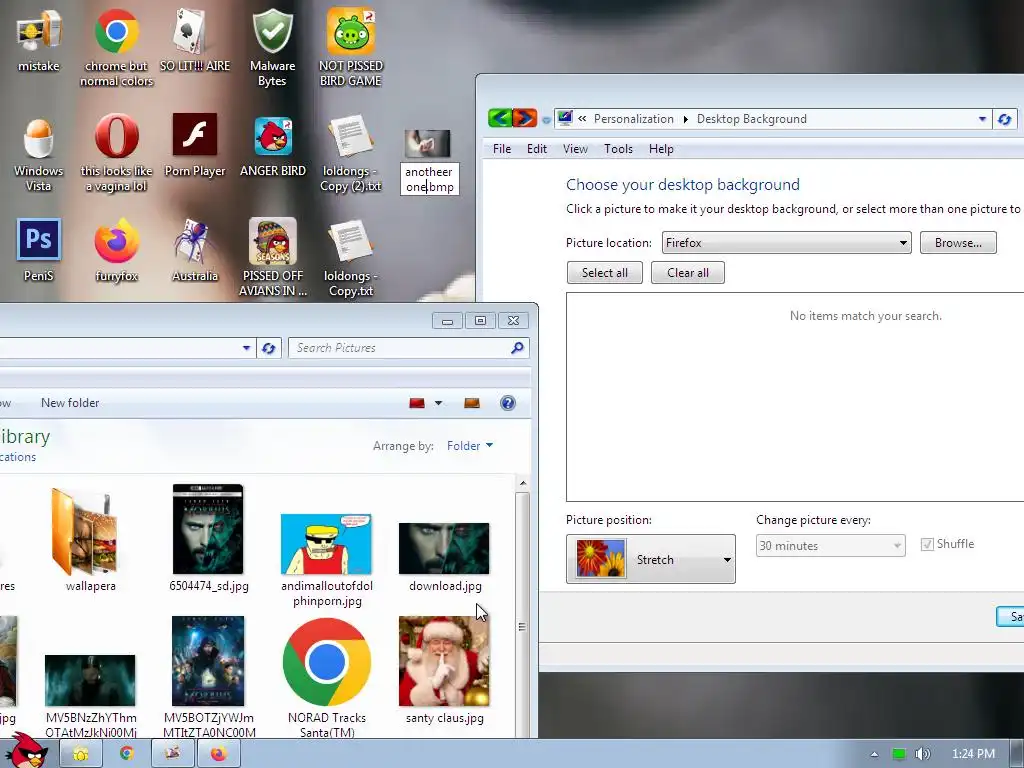This screenshot has height=768, width=1024.
Task: Open the '30 minutes' change picture dropdown
Action: [830, 545]
